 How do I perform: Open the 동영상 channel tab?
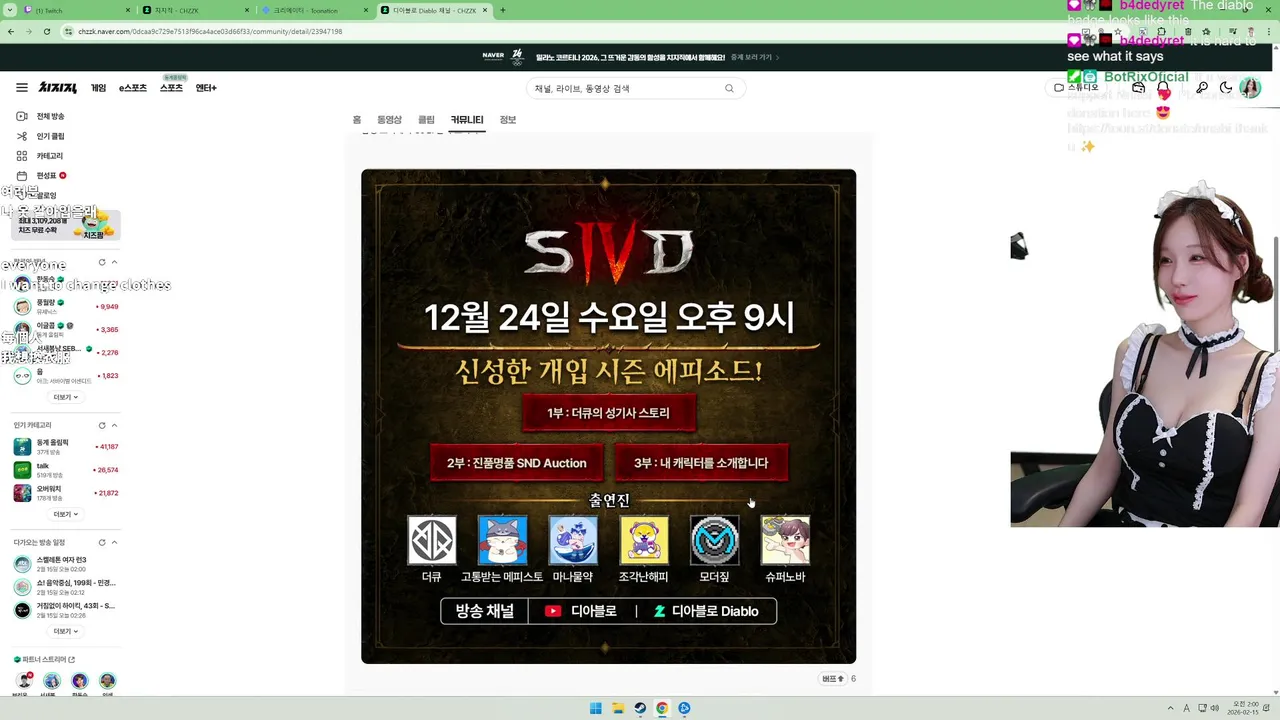coord(389,120)
